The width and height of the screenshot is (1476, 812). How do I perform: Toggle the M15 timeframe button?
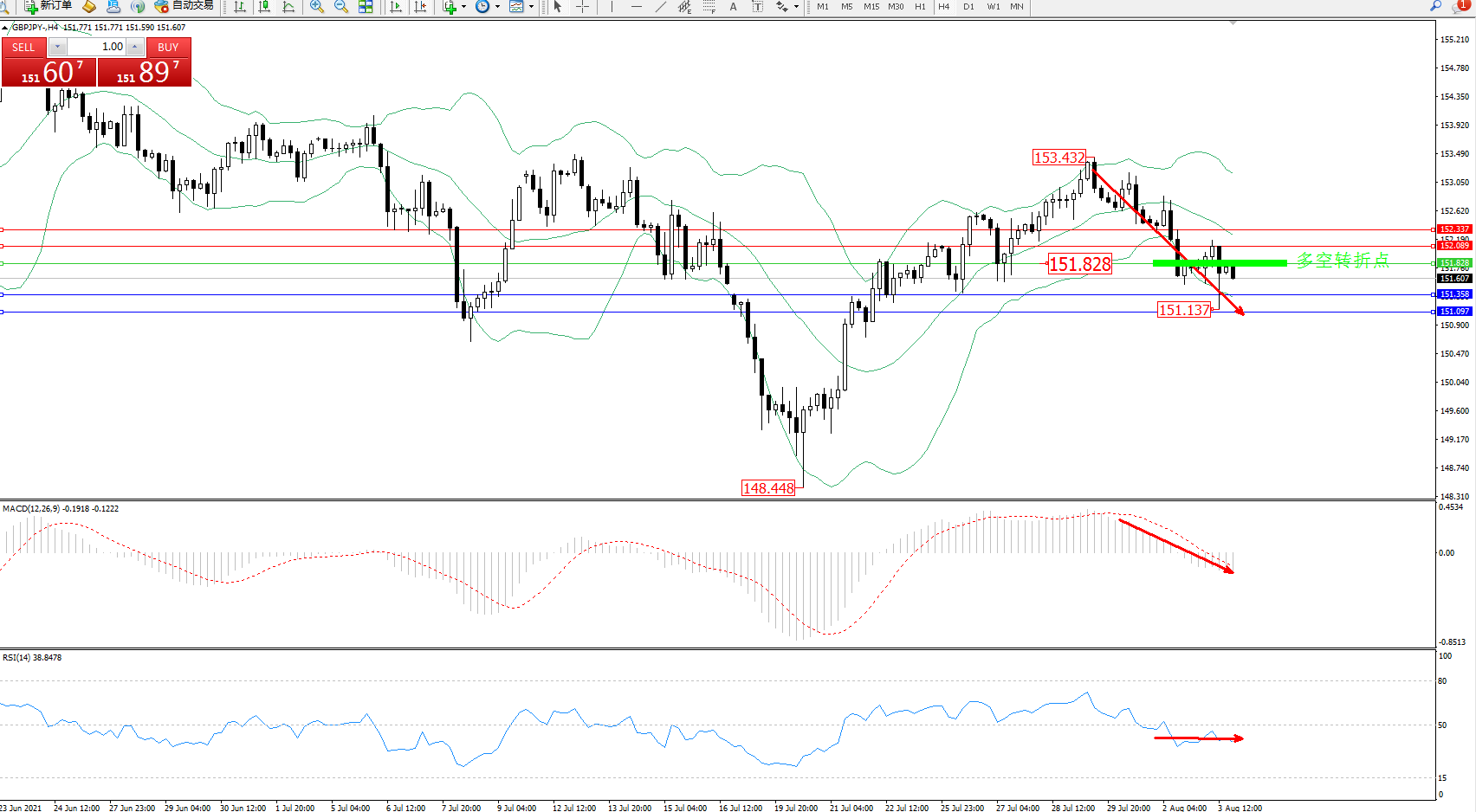click(871, 7)
